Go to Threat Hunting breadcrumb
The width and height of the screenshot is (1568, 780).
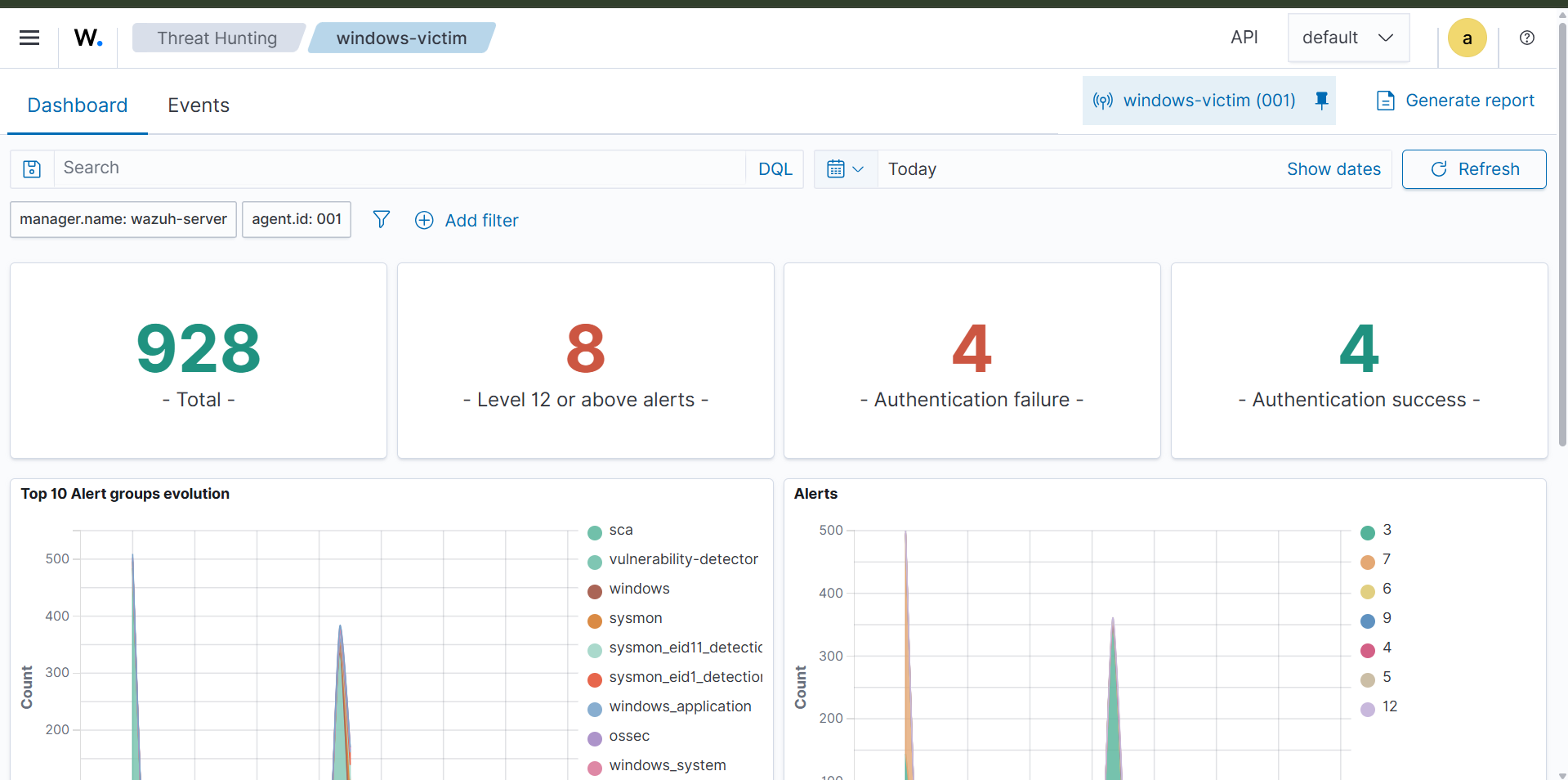tap(217, 38)
